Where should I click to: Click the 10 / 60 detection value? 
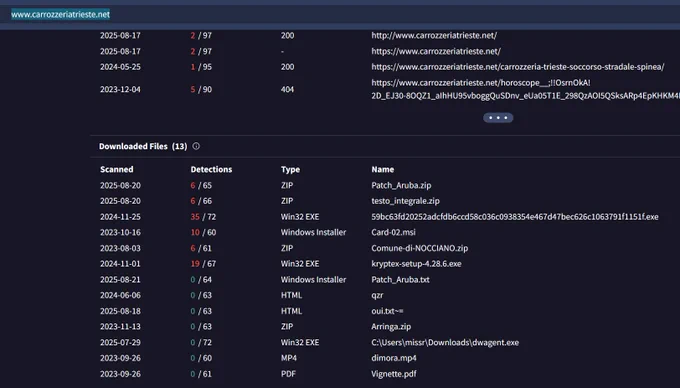pyautogui.click(x=203, y=232)
